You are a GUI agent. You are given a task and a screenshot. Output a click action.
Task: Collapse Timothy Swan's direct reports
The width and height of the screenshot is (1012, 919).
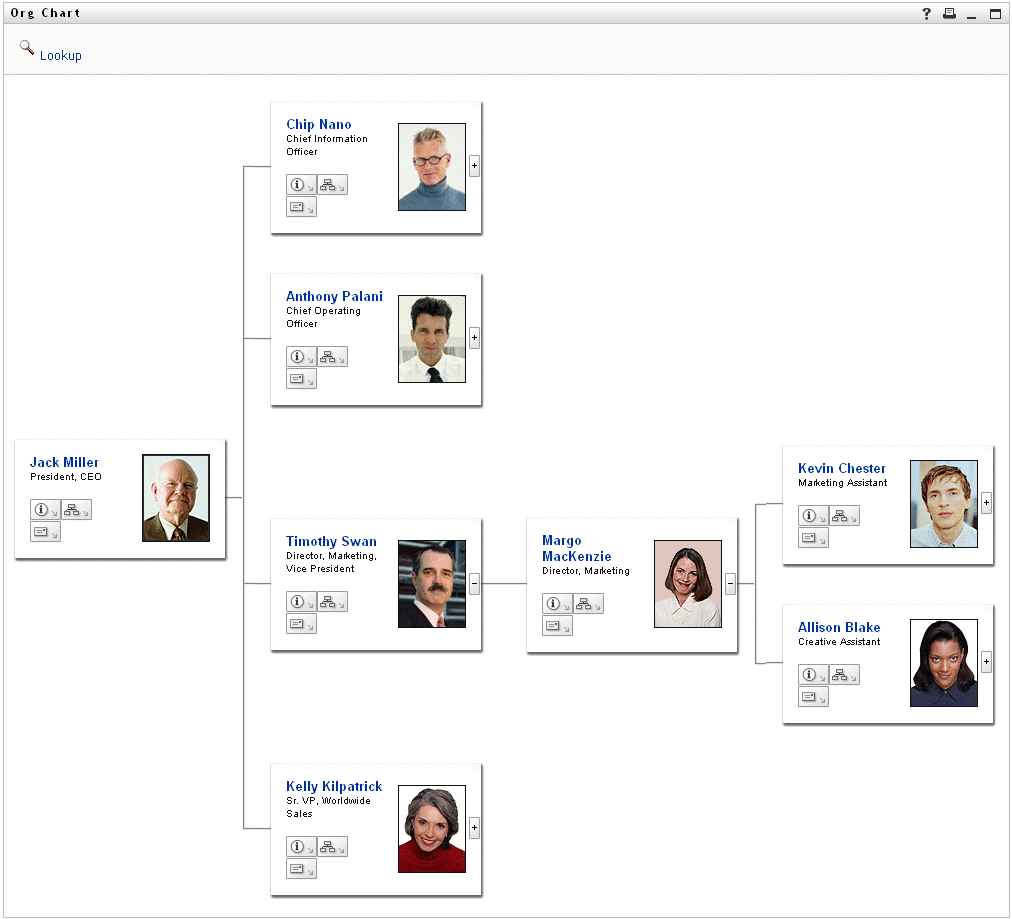tap(474, 583)
